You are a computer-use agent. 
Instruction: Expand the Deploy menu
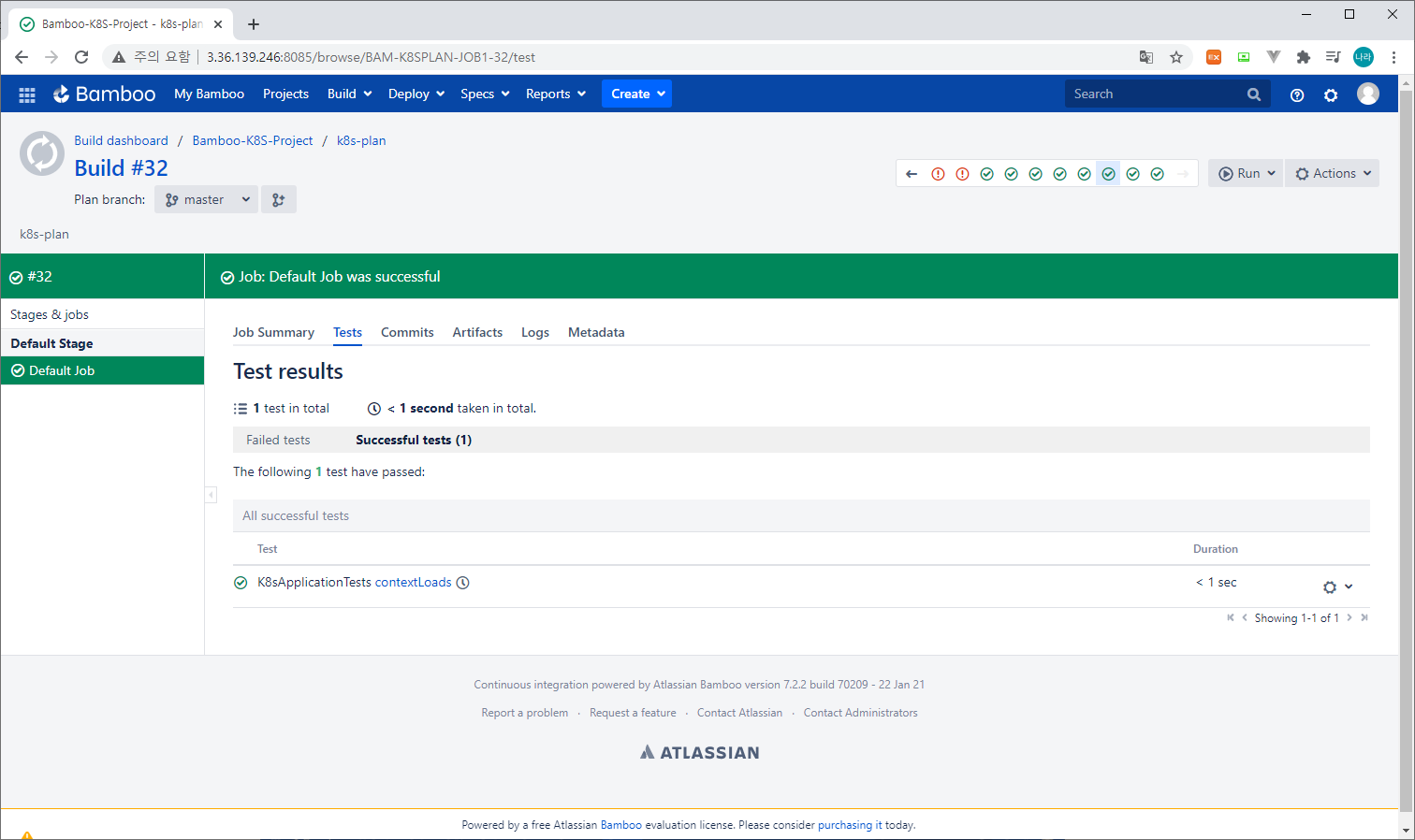coord(416,94)
